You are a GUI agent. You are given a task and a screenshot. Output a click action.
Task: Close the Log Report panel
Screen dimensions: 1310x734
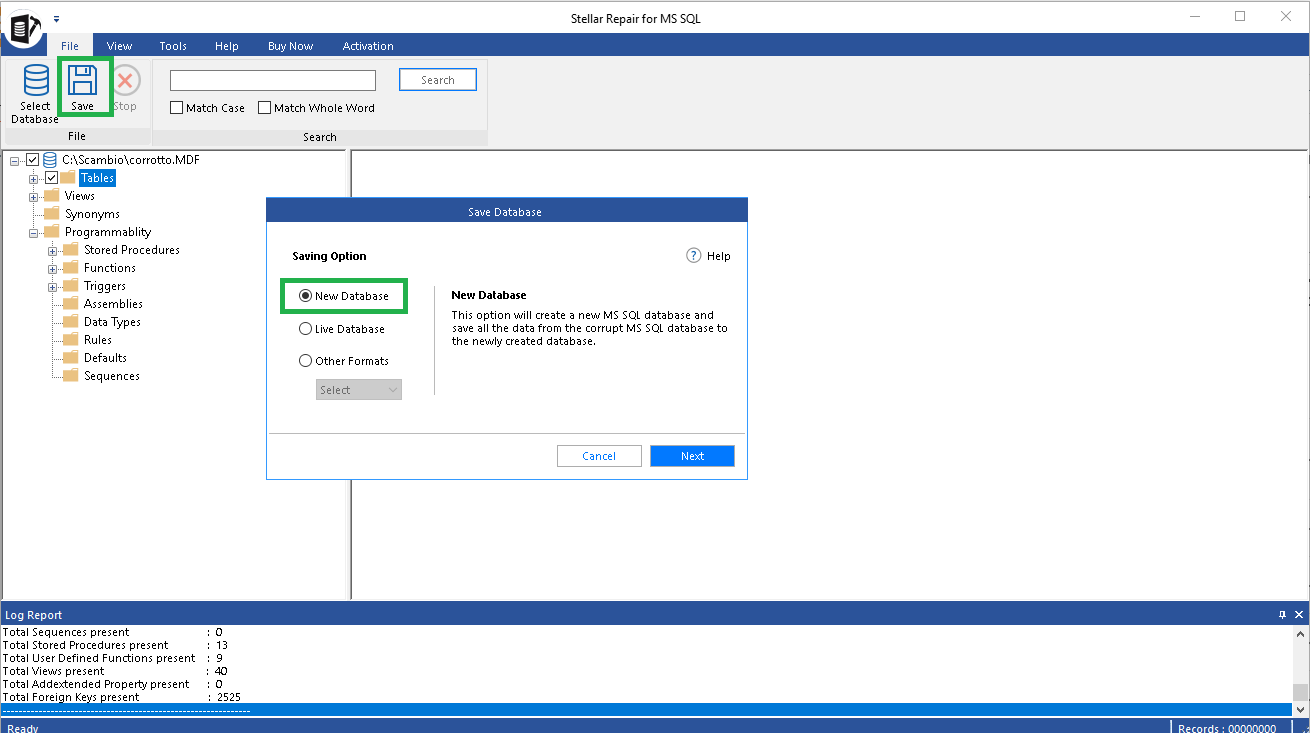(x=1299, y=615)
